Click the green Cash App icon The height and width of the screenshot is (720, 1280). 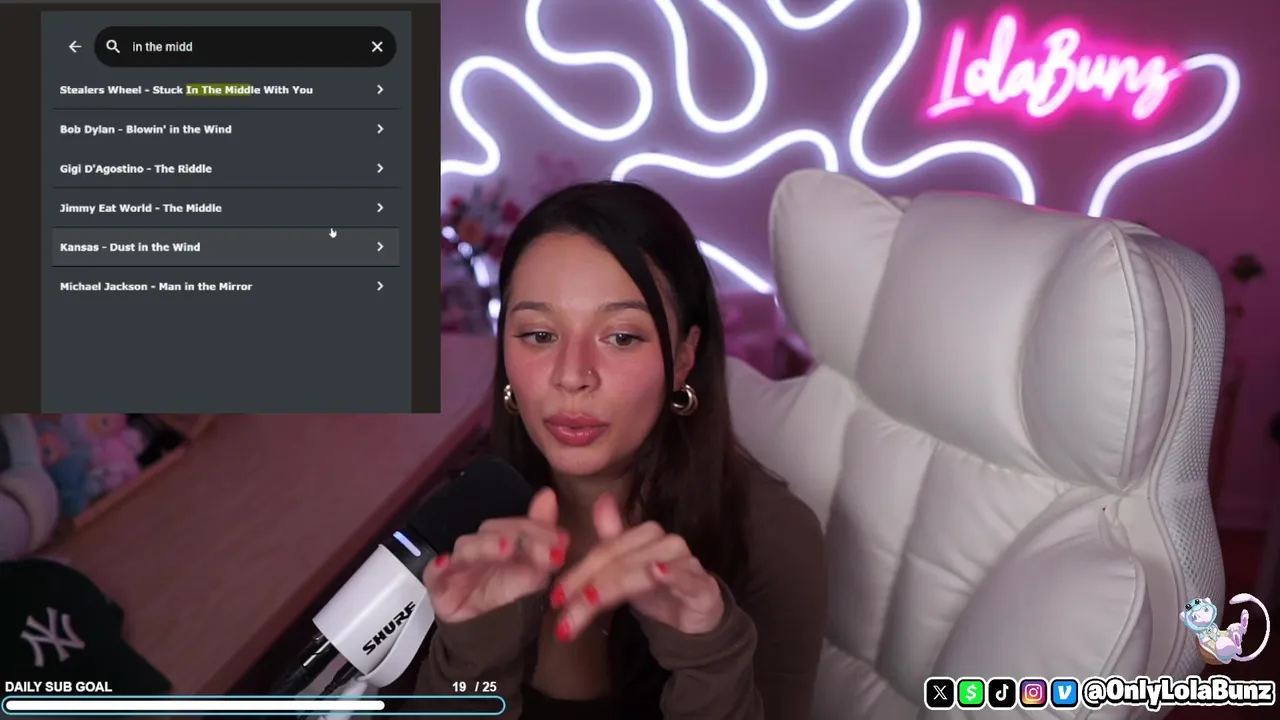point(970,692)
